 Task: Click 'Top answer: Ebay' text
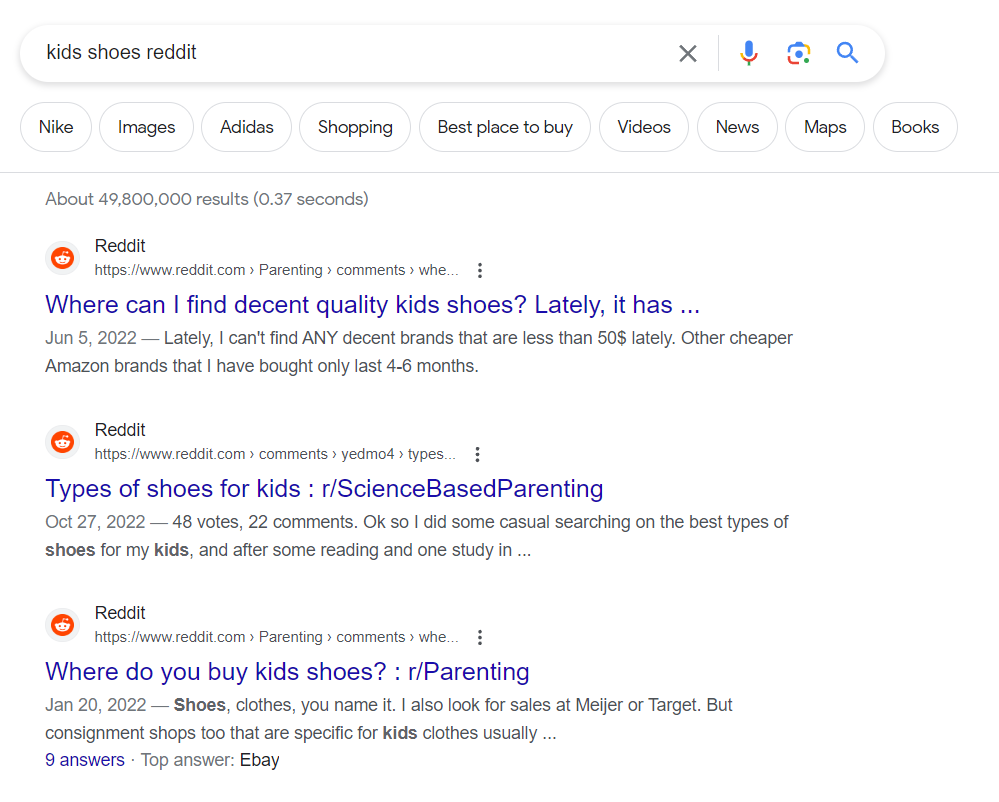(x=210, y=760)
